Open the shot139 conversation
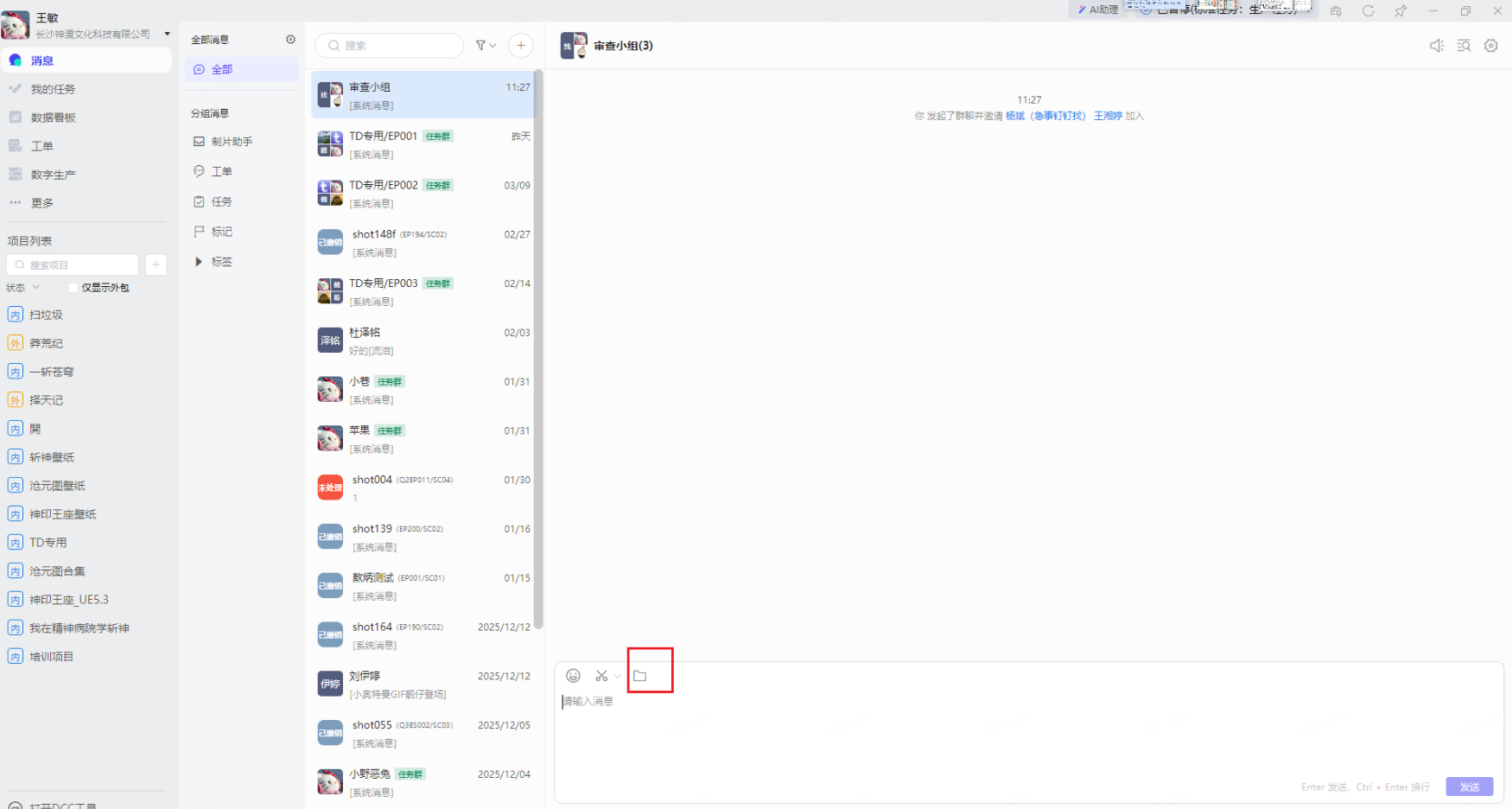 click(423, 538)
